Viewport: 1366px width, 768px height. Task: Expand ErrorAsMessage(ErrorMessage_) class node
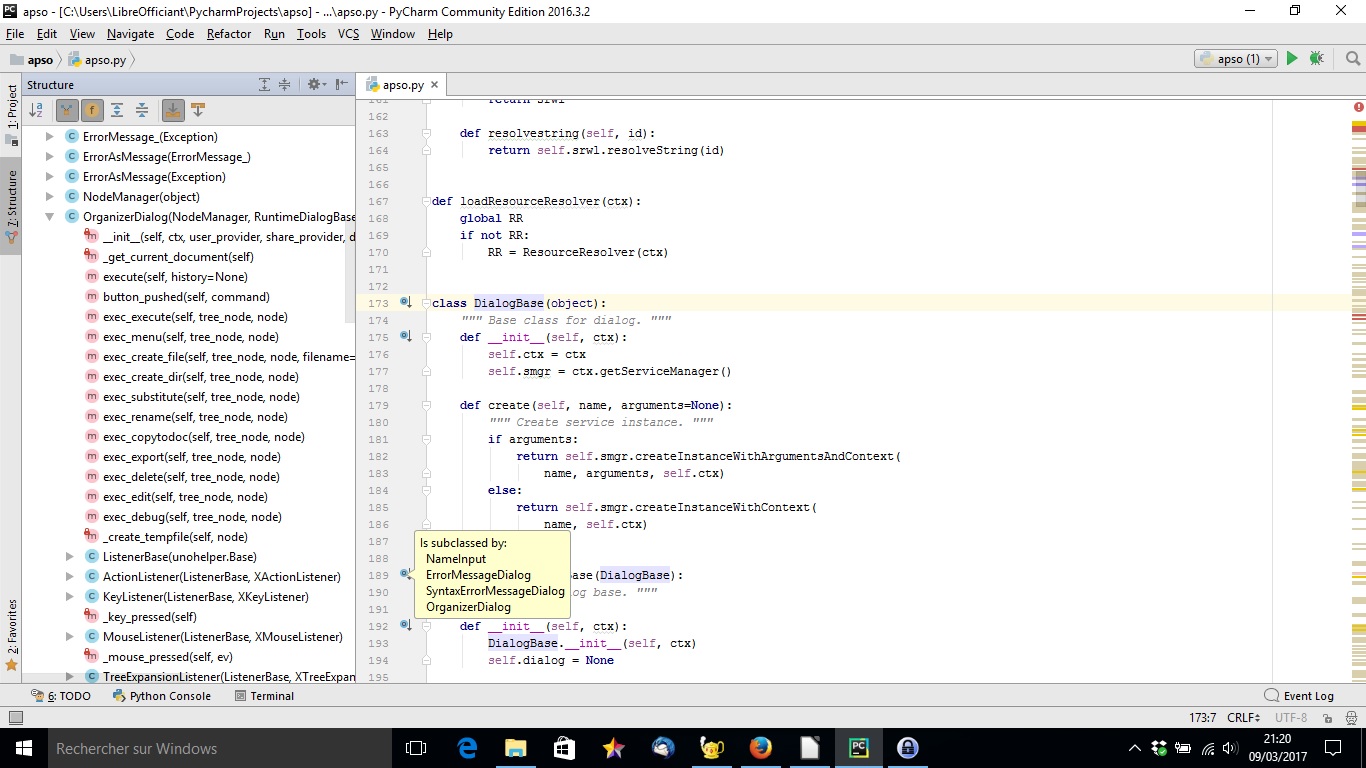coord(50,157)
